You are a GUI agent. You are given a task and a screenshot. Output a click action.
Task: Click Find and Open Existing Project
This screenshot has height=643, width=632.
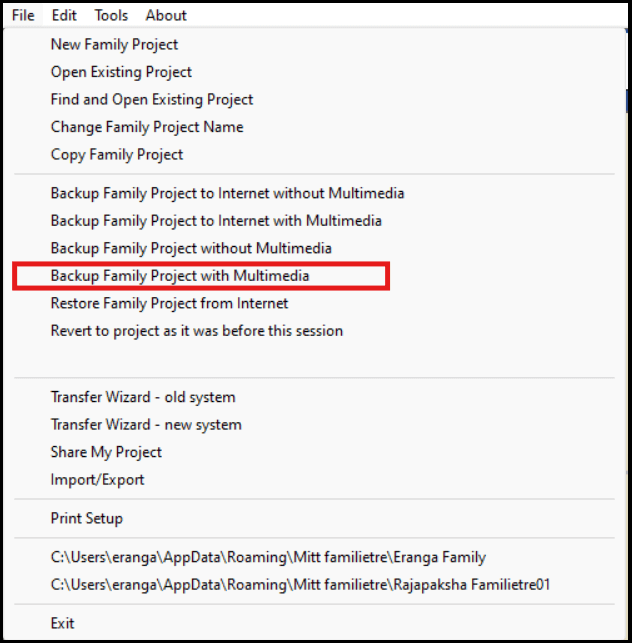tap(152, 99)
